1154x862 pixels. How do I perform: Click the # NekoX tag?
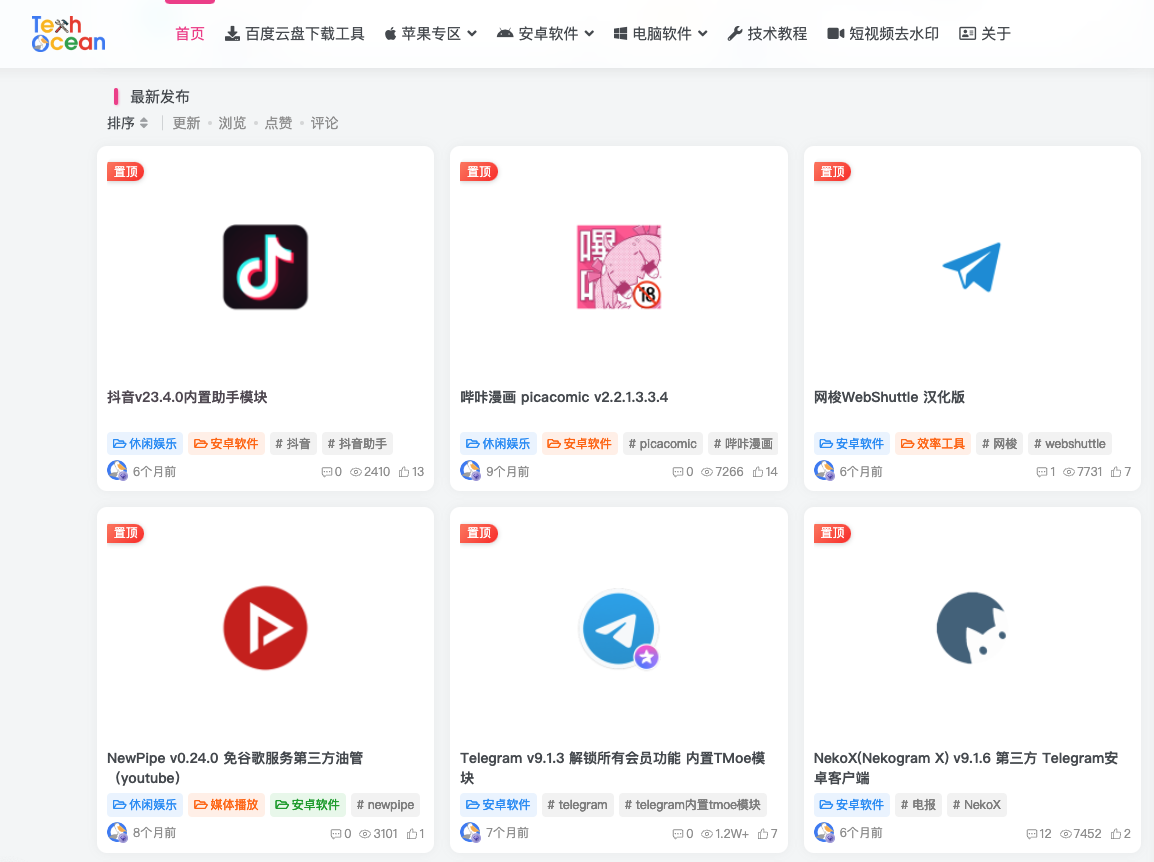click(x=977, y=805)
